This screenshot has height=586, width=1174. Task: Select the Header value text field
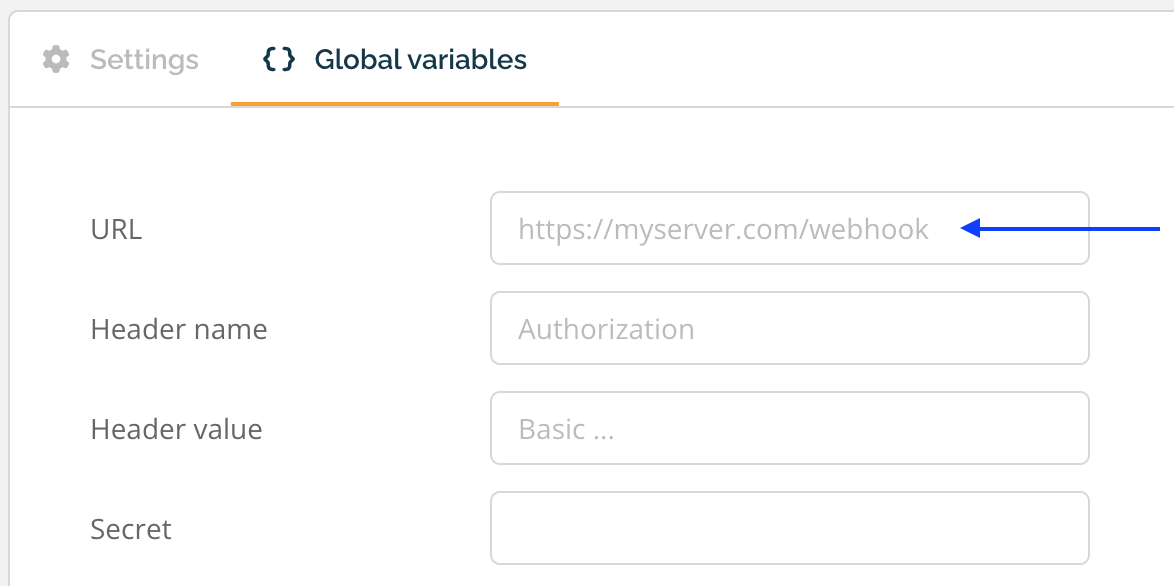pyautogui.click(x=789, y=428)
